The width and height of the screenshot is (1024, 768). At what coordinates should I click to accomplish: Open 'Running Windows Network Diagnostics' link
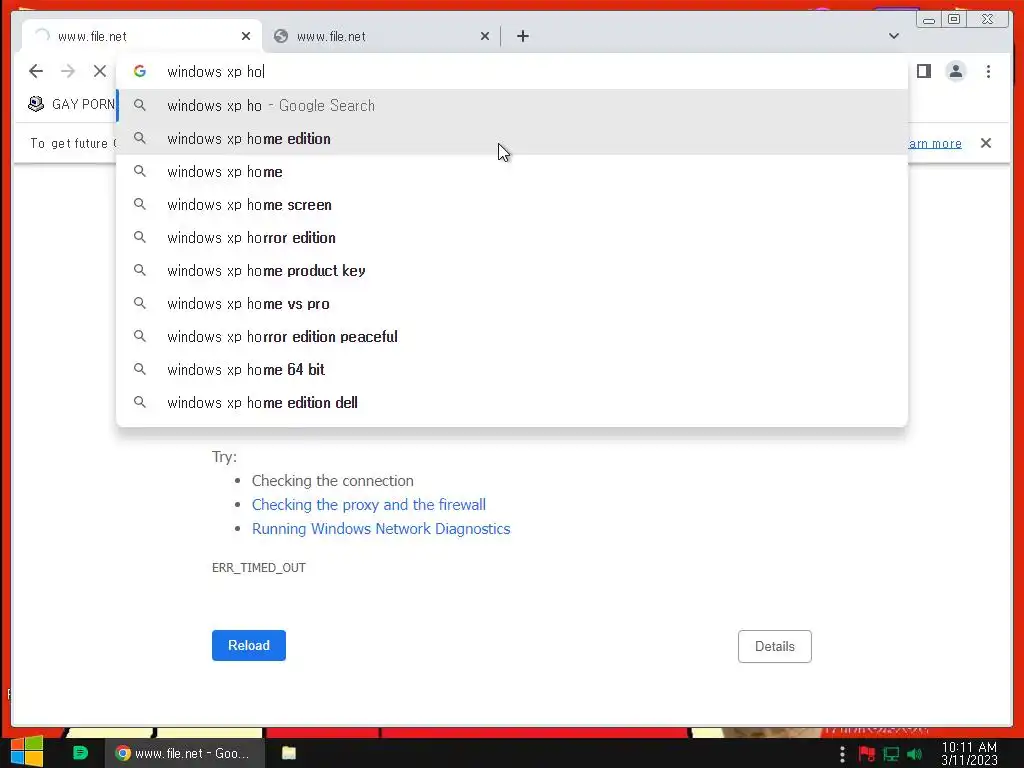[381, 529]
